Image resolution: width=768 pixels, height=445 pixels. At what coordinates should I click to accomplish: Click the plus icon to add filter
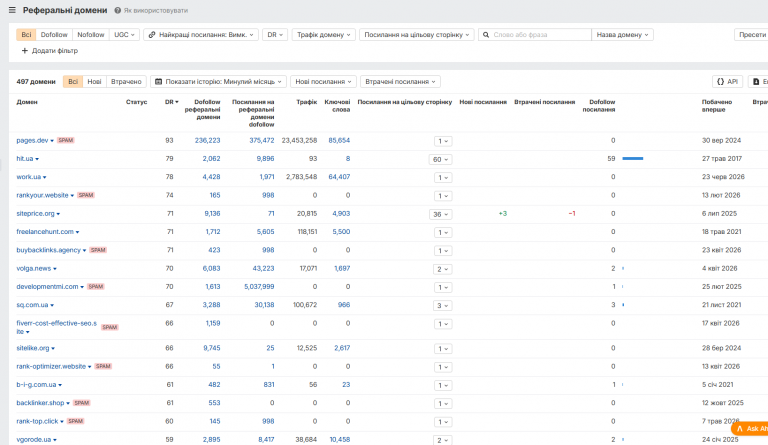coord(24,50)
